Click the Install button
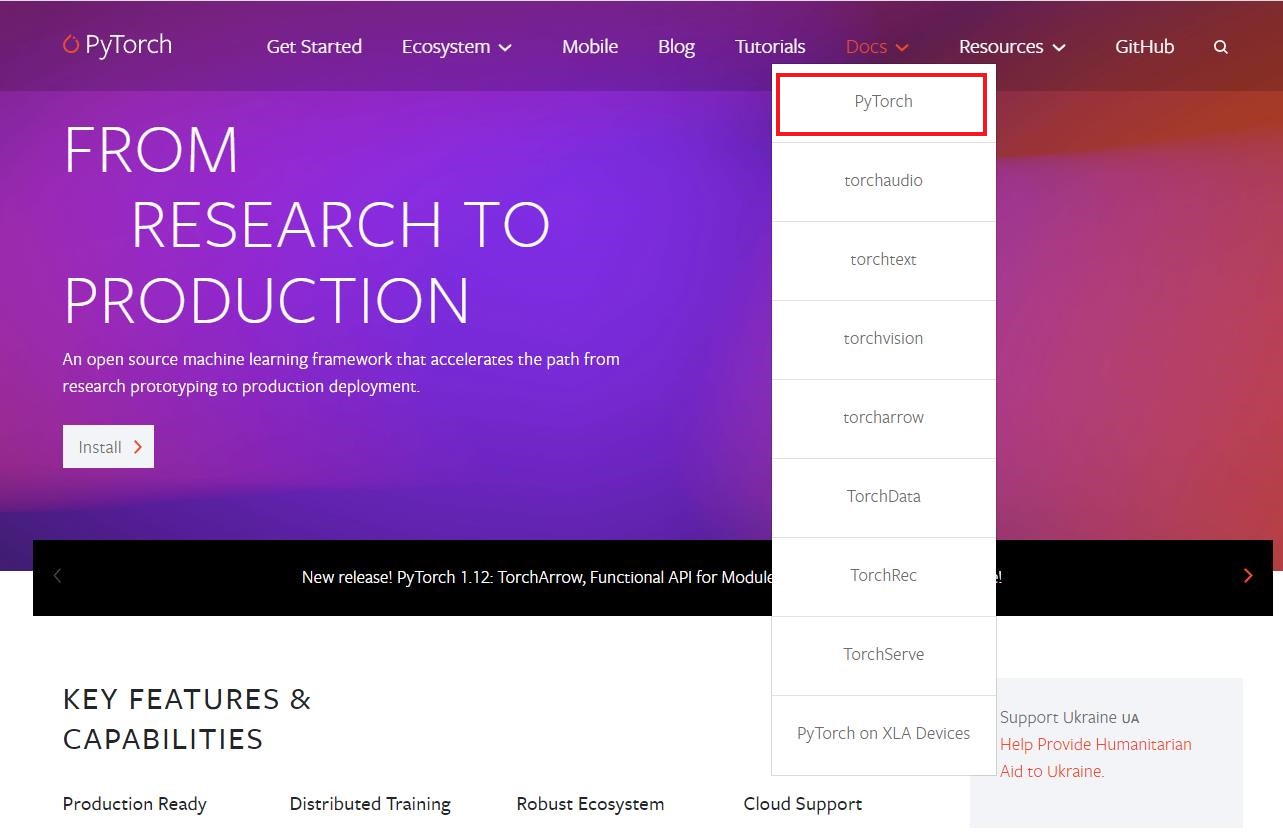Viewport: 1283px width, 835px height. click(x=108, y=447)
